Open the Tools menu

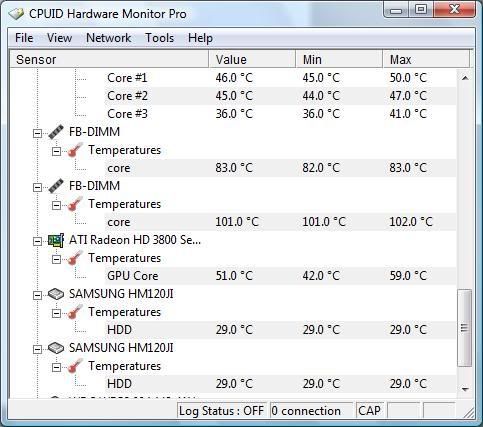pos(159,38)
